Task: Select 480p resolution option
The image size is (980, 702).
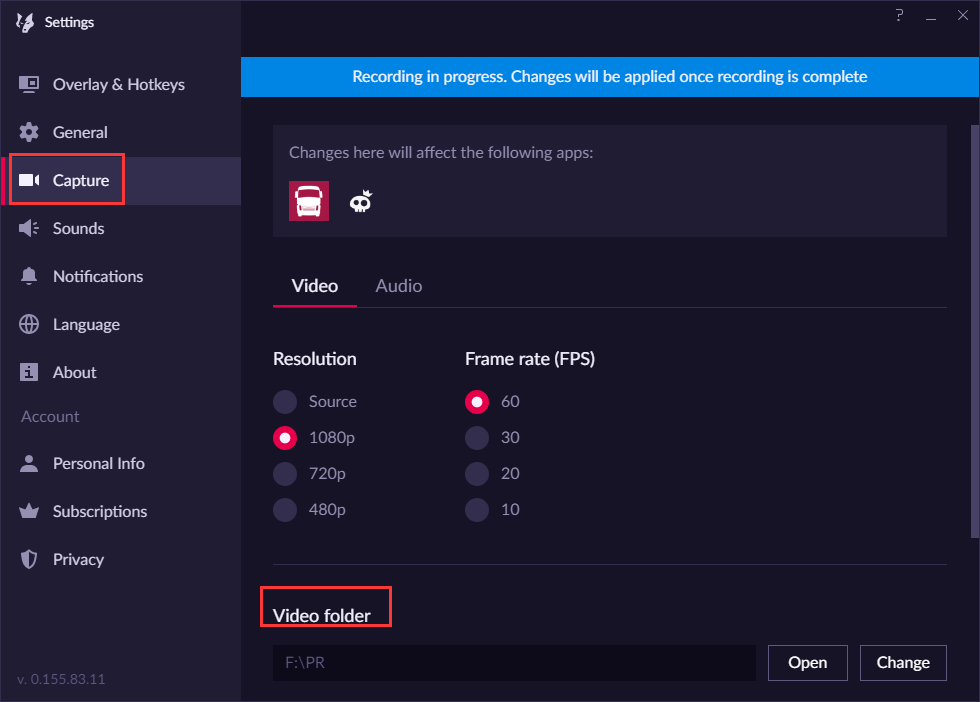Action: point(286,510)
